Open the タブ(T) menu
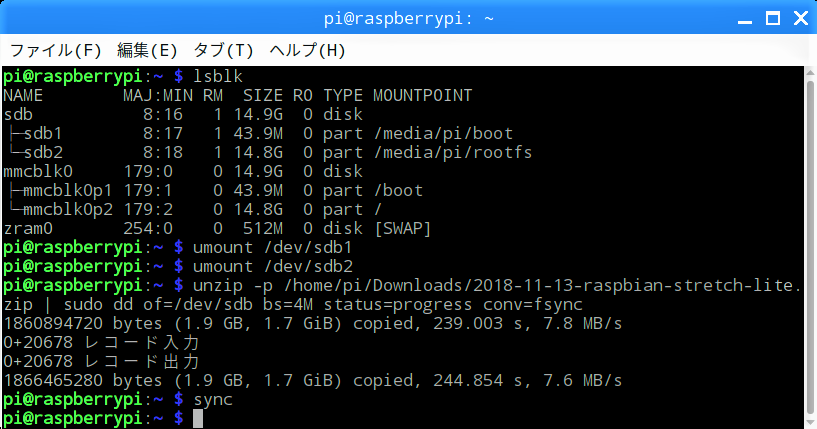Image resolution: width=817 pixels, height=429 pixels. coord(223,51)
